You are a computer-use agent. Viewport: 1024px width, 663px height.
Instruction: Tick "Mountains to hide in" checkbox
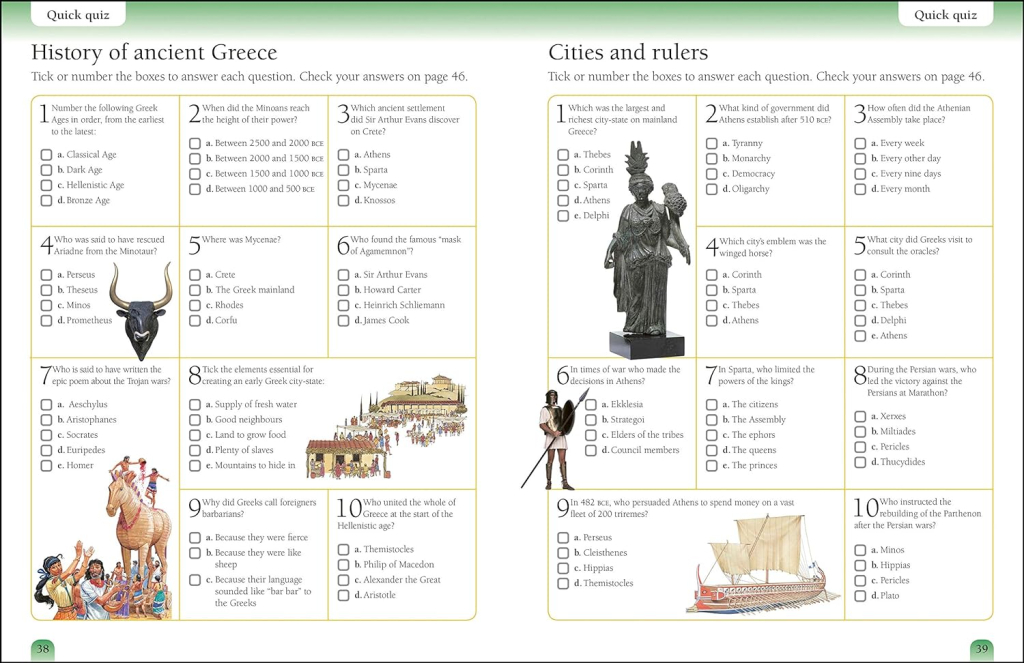pos(195,466)
